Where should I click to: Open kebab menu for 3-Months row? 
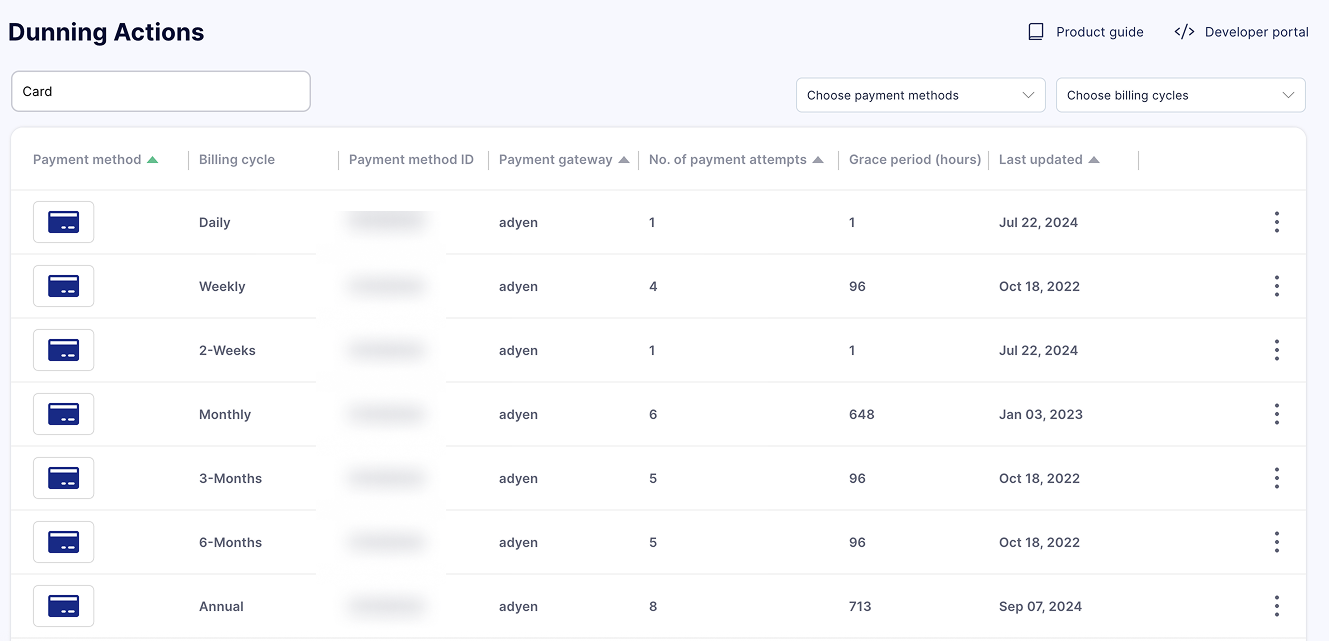1277,478
